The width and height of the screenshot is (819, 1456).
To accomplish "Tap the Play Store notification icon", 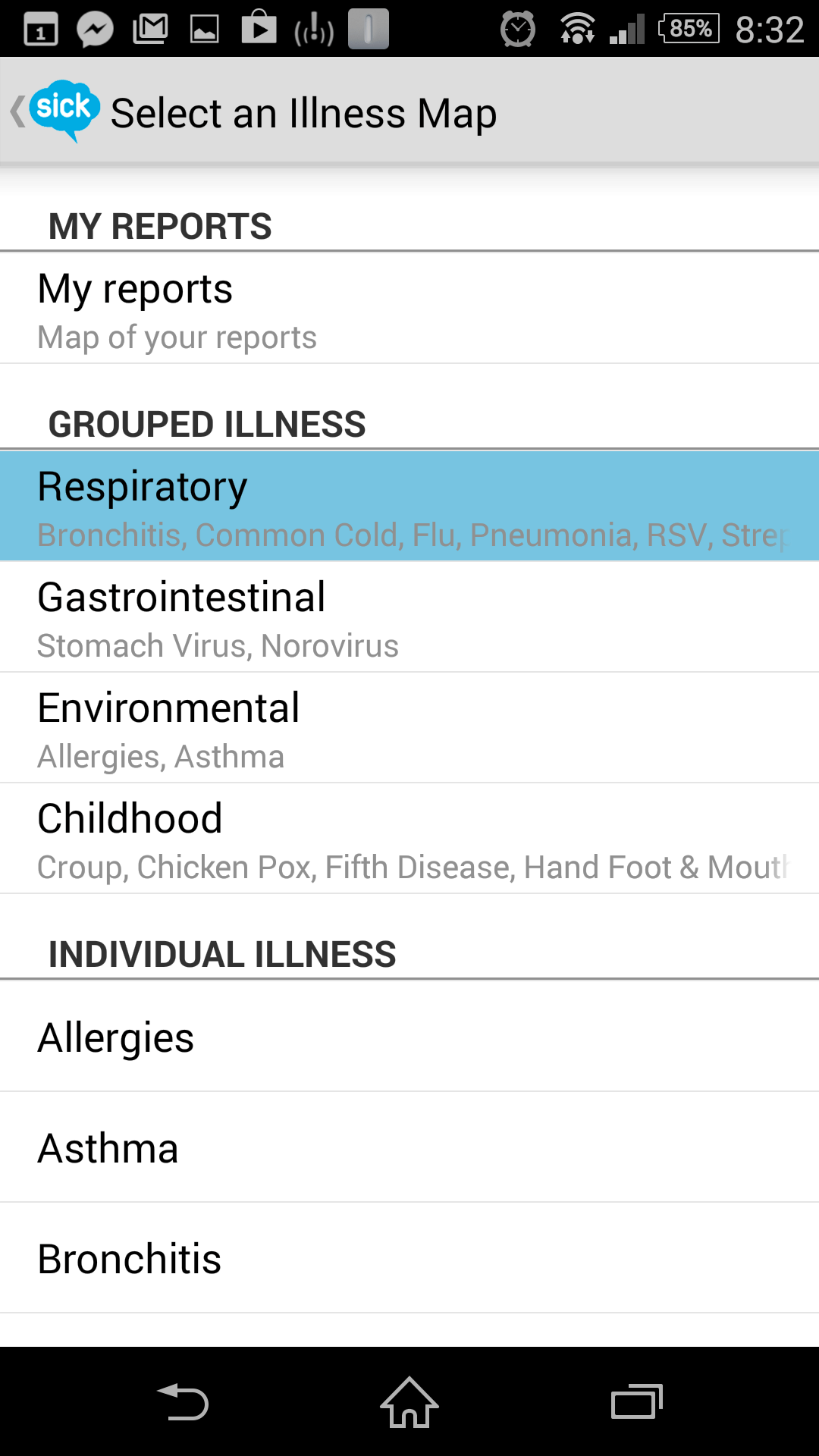I will 259,29.
